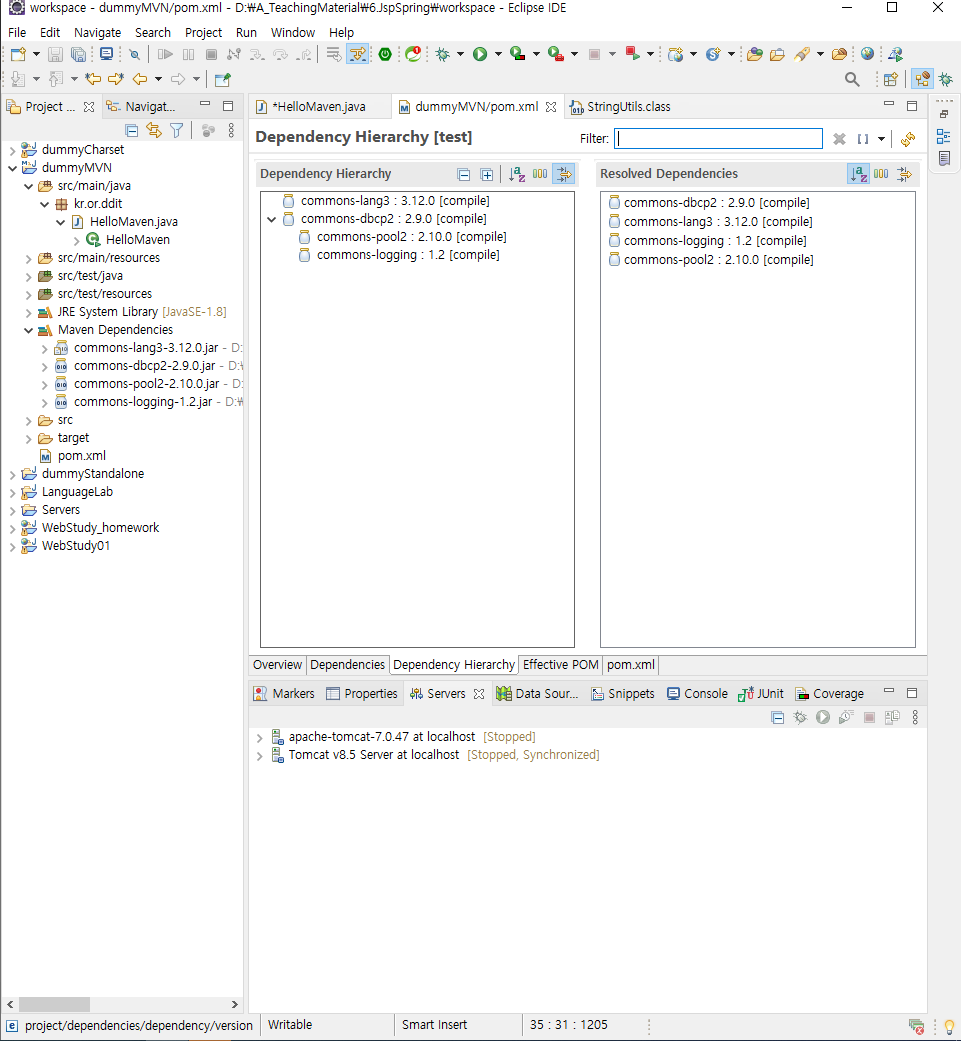Toggle the Use Step Filters icon

[358, 54]
